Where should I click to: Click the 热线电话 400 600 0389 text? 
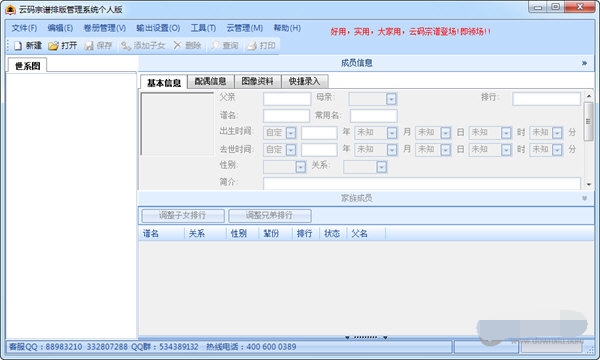pyautogui.click(x=251, y=347)
